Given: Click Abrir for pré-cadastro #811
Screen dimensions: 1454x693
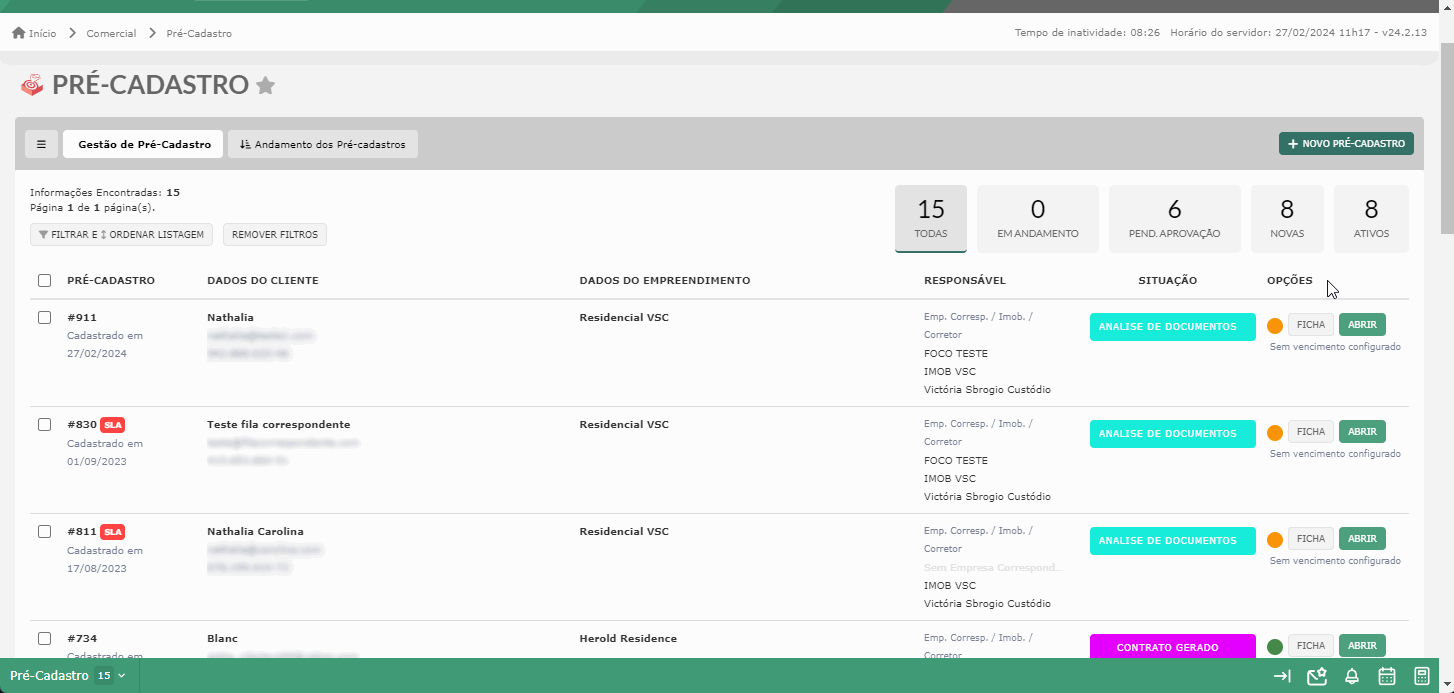Looking at the screenshot, I should (x=1362, y=539).
